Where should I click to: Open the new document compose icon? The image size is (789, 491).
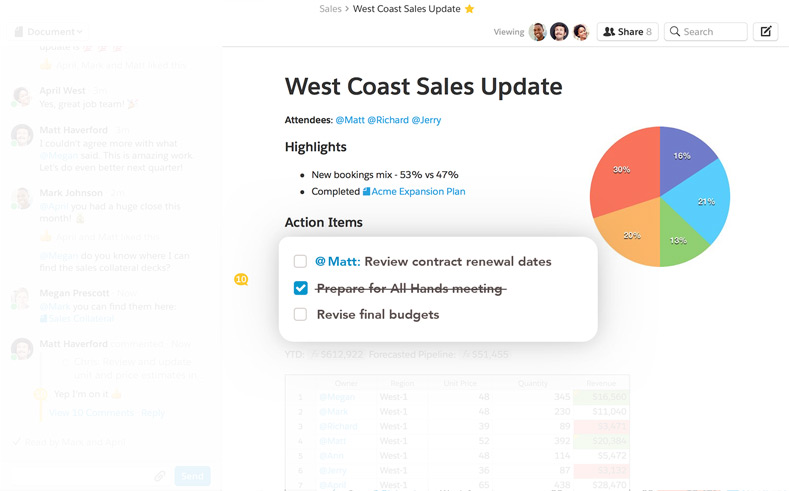(x=765, y=32)
